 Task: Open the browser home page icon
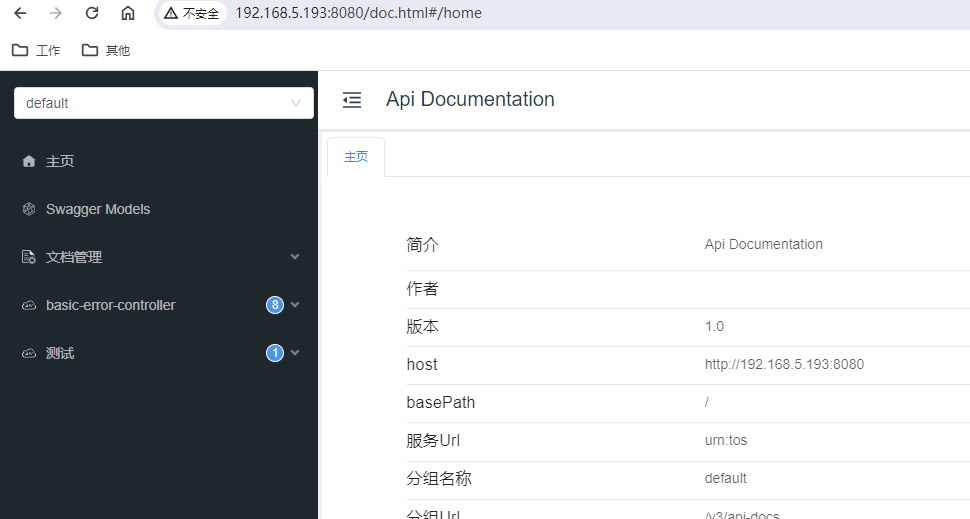127,13
